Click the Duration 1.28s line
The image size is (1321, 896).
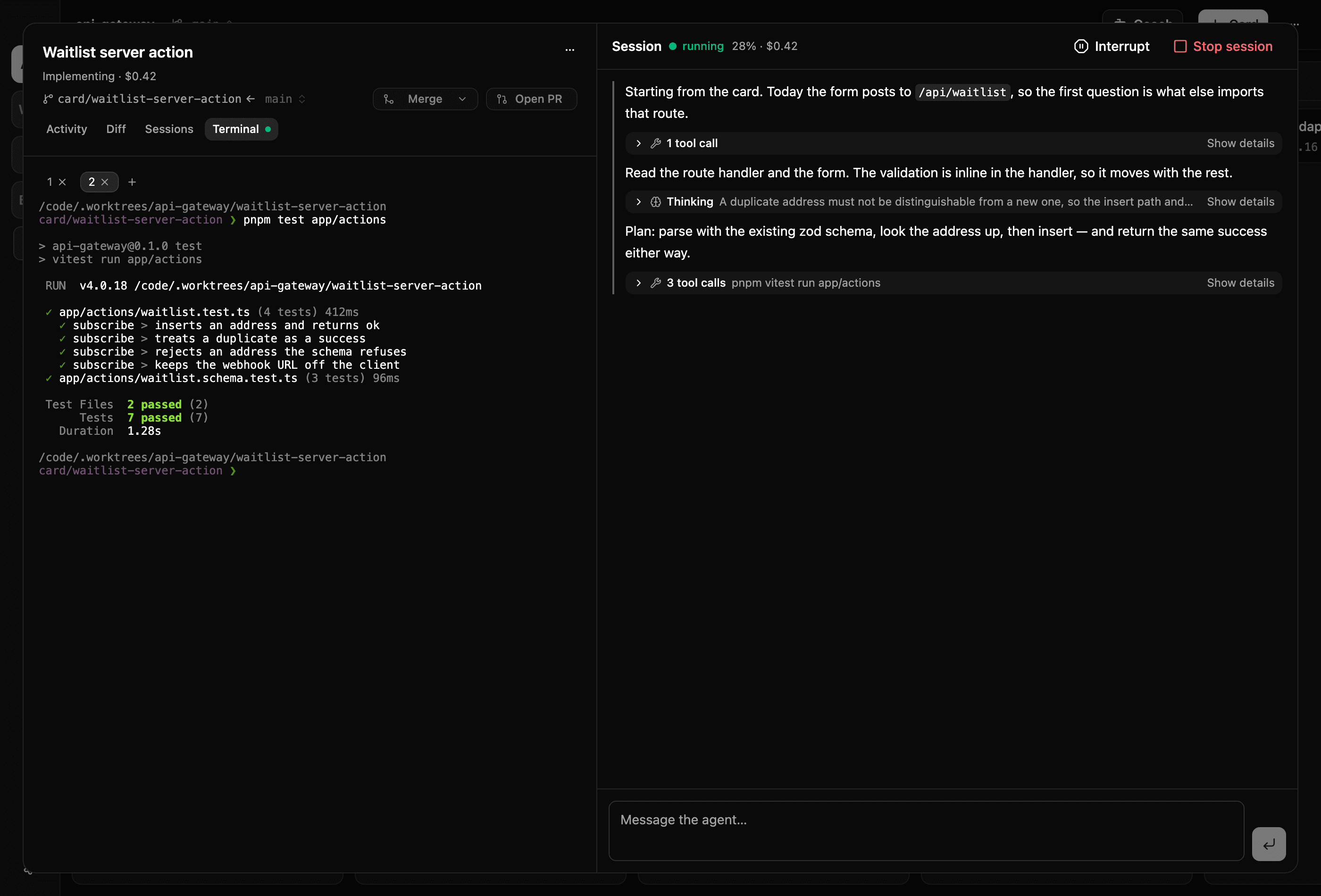[110, 431]
